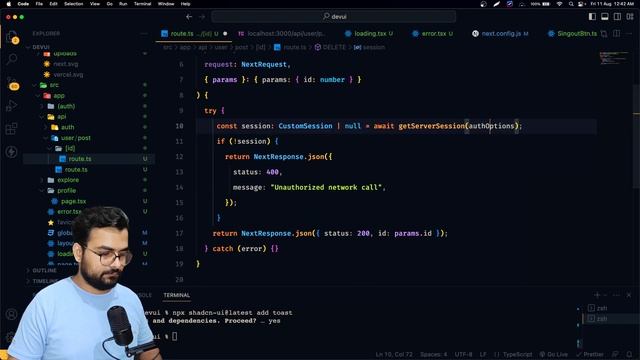Click the go back arrow in title bar
The image size is (640, 360).
189,17
